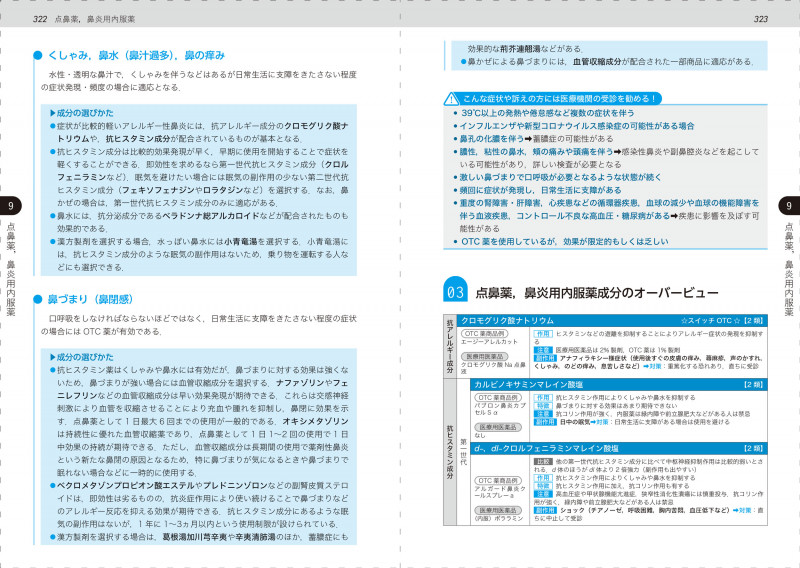Click OTC薬商品例 tag above アルガード鼻炎クールスプレー
The width and height of the screenshot is (800, 568).
(497, 481)
